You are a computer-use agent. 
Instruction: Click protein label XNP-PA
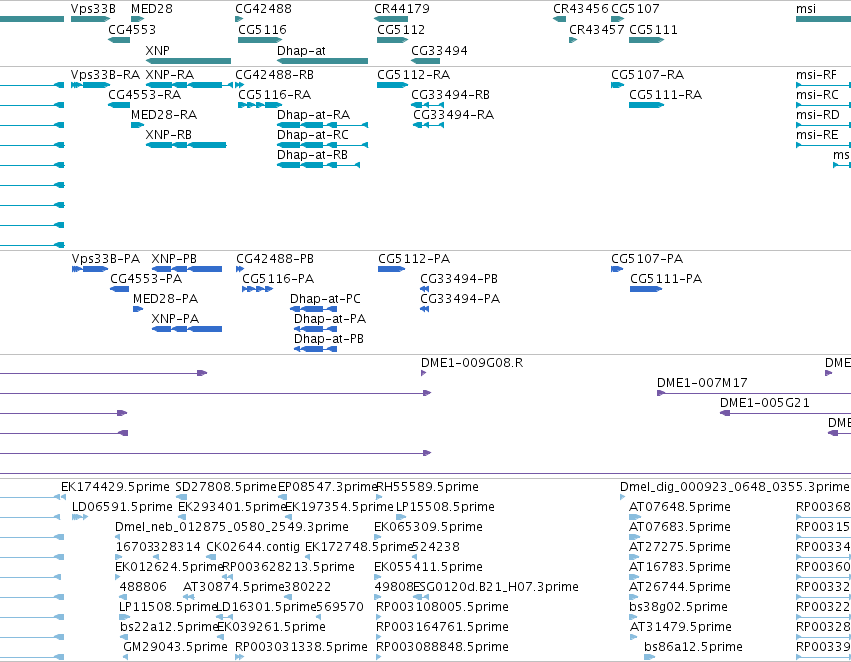coord(175,319)
